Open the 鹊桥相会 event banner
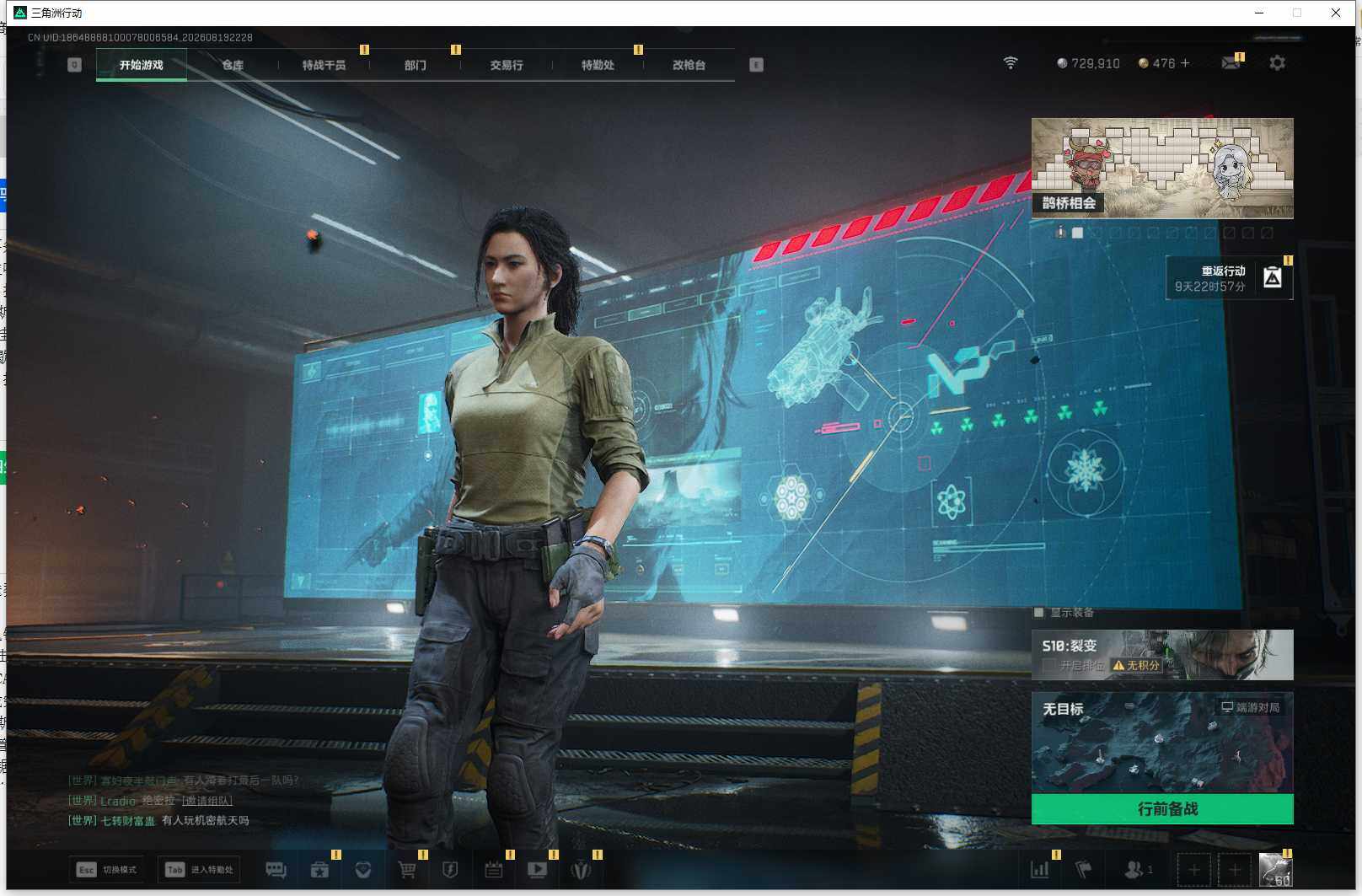This screenshot has width=1362, height=896. (x=1162, y=168)
